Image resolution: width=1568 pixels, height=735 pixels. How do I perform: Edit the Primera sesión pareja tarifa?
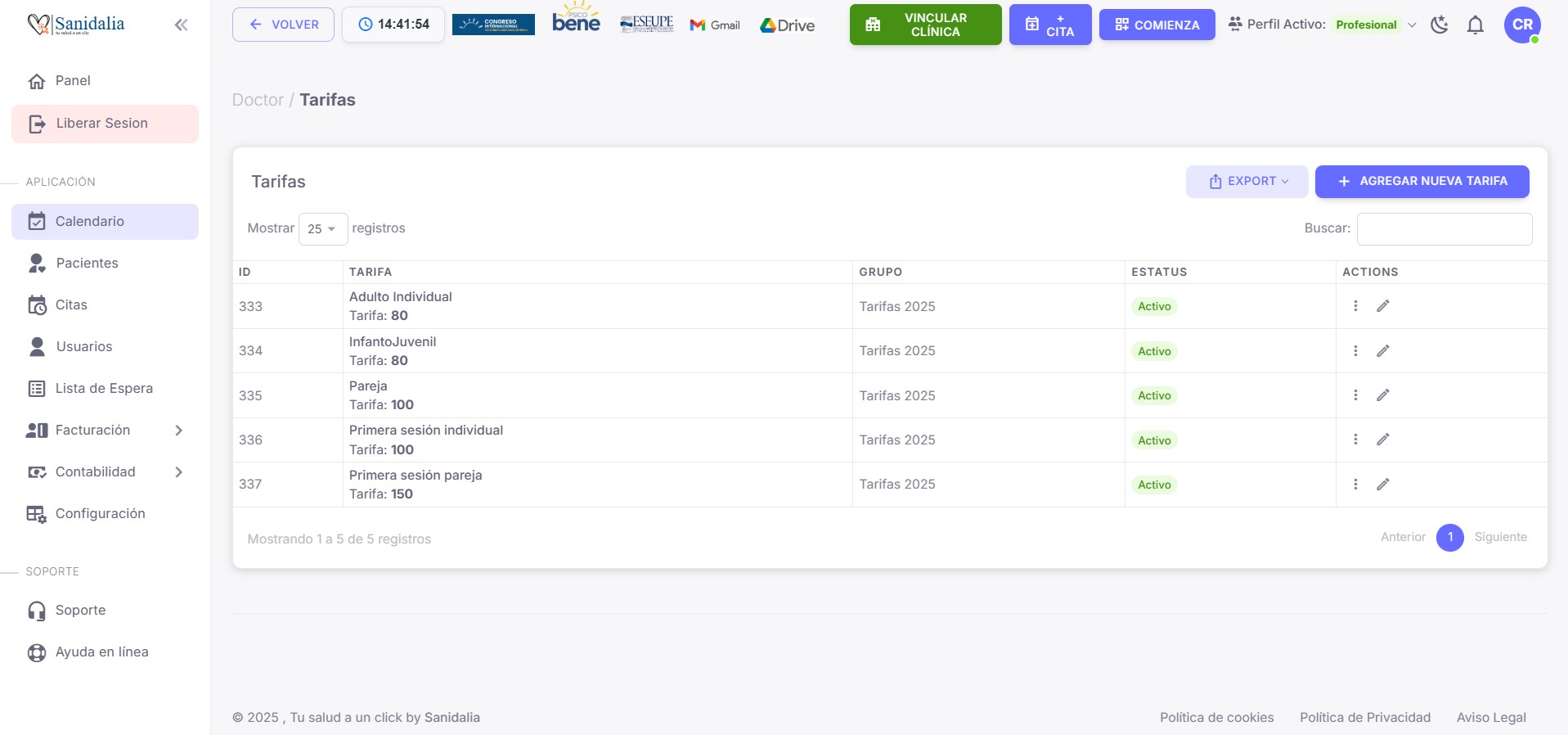coord(1383,485)
